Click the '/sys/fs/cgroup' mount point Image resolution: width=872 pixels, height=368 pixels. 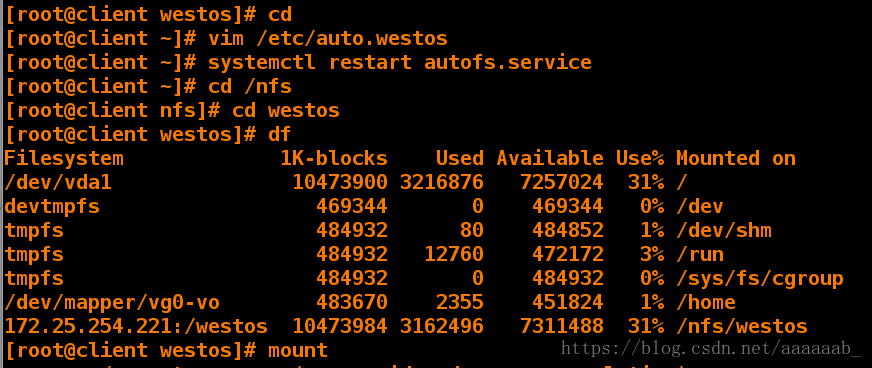(760, 278)
